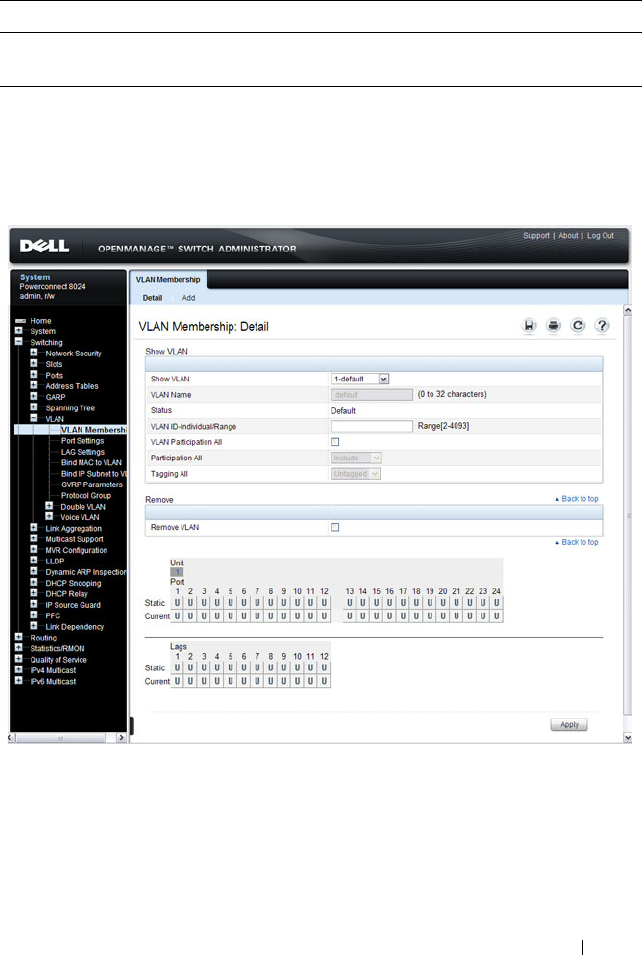Open LAG Settings in the tree
642x955 pixels.
pos(82,452)
